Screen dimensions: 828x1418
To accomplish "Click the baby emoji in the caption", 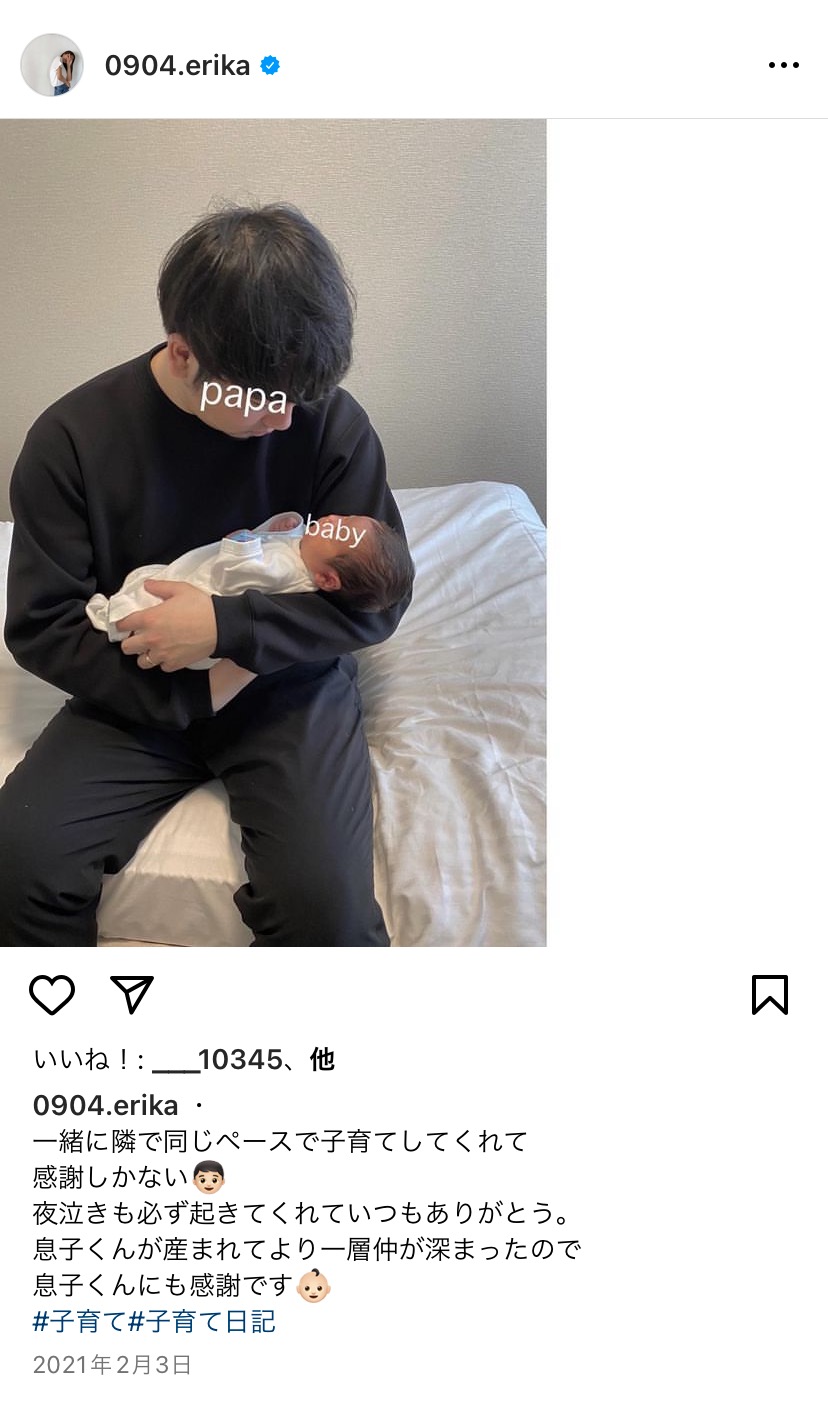I will [x=314, y=1285].
